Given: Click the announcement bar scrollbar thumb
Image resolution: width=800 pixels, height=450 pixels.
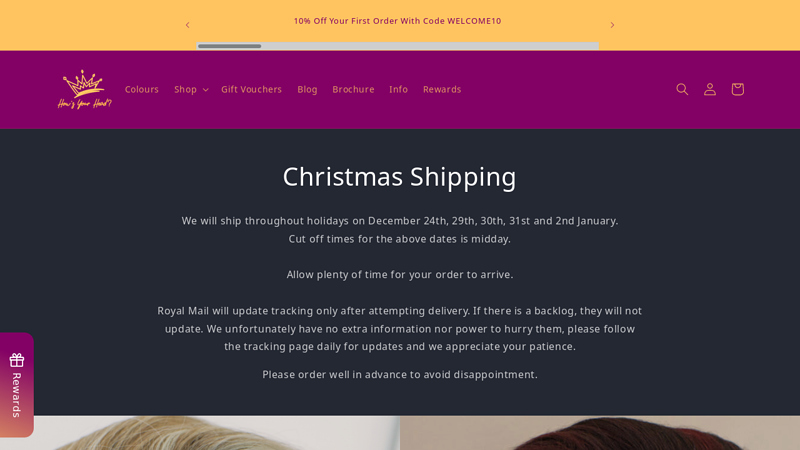Looking at the screenshot, I should tap(230, 46).
